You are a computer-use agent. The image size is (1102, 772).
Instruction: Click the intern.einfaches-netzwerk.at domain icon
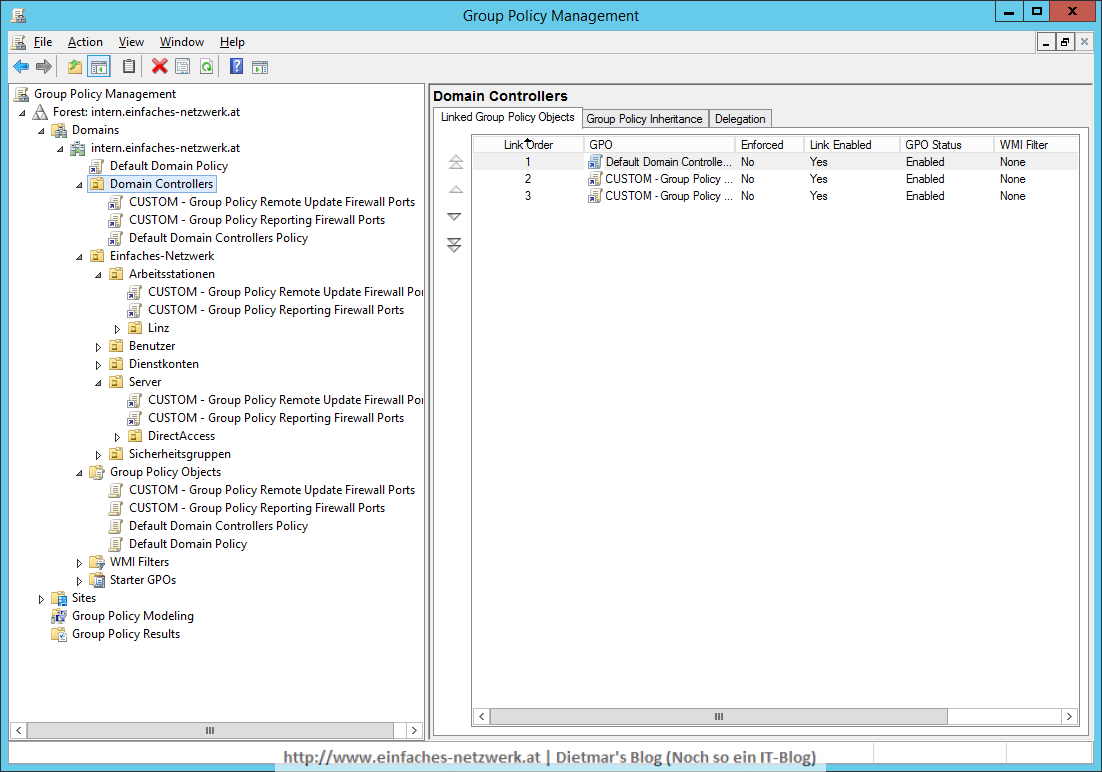click(x=78, y=148)
